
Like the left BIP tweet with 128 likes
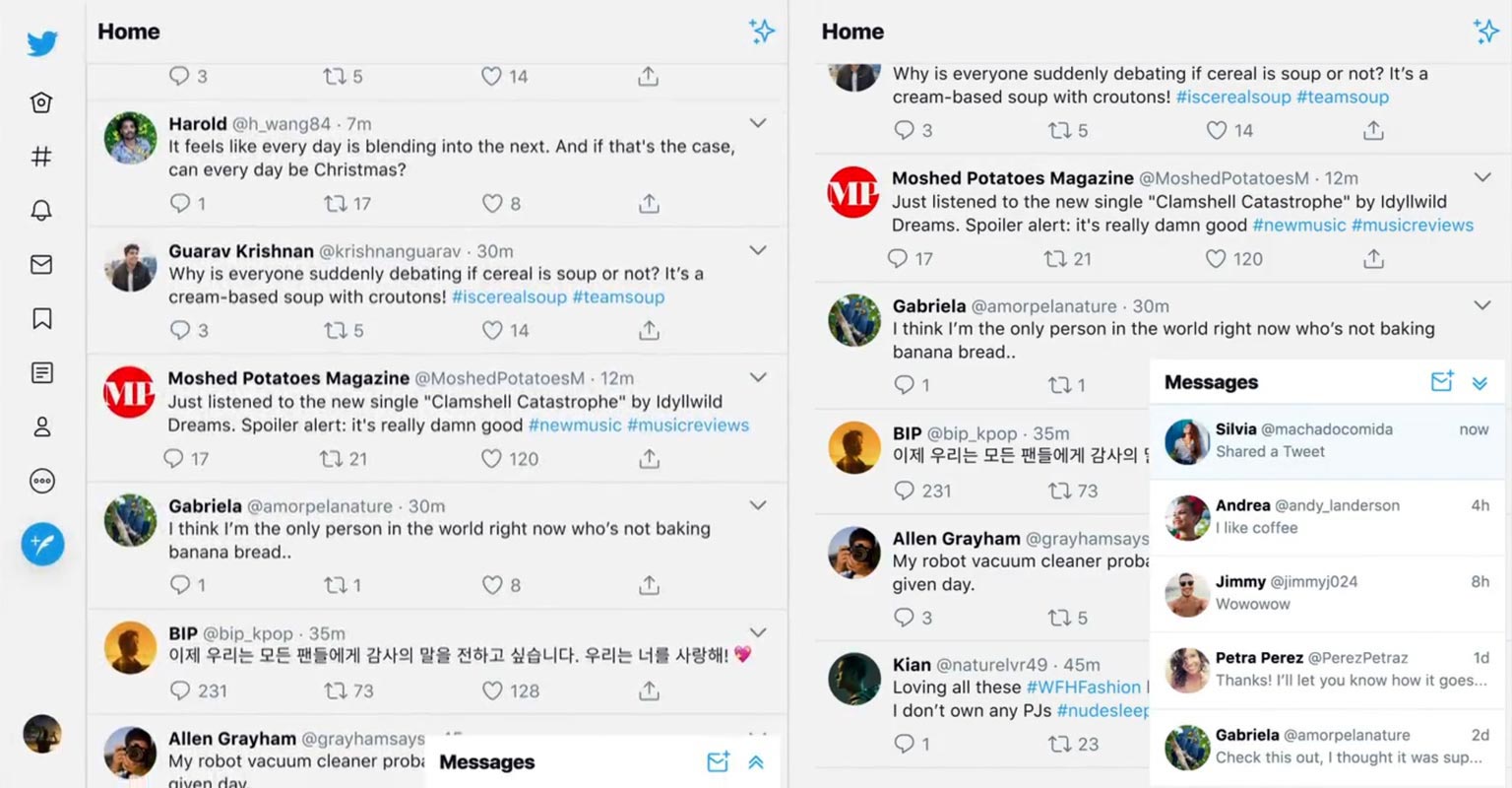(x=492, y=691)
